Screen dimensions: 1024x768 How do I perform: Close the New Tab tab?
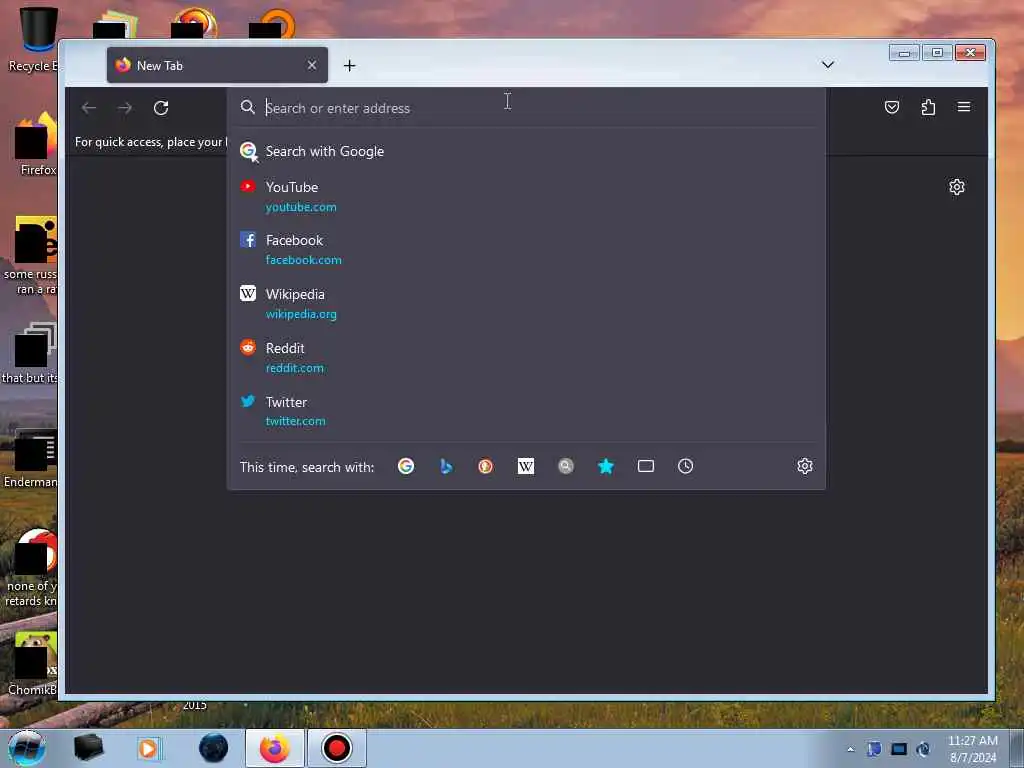click(x=312, y=65)
